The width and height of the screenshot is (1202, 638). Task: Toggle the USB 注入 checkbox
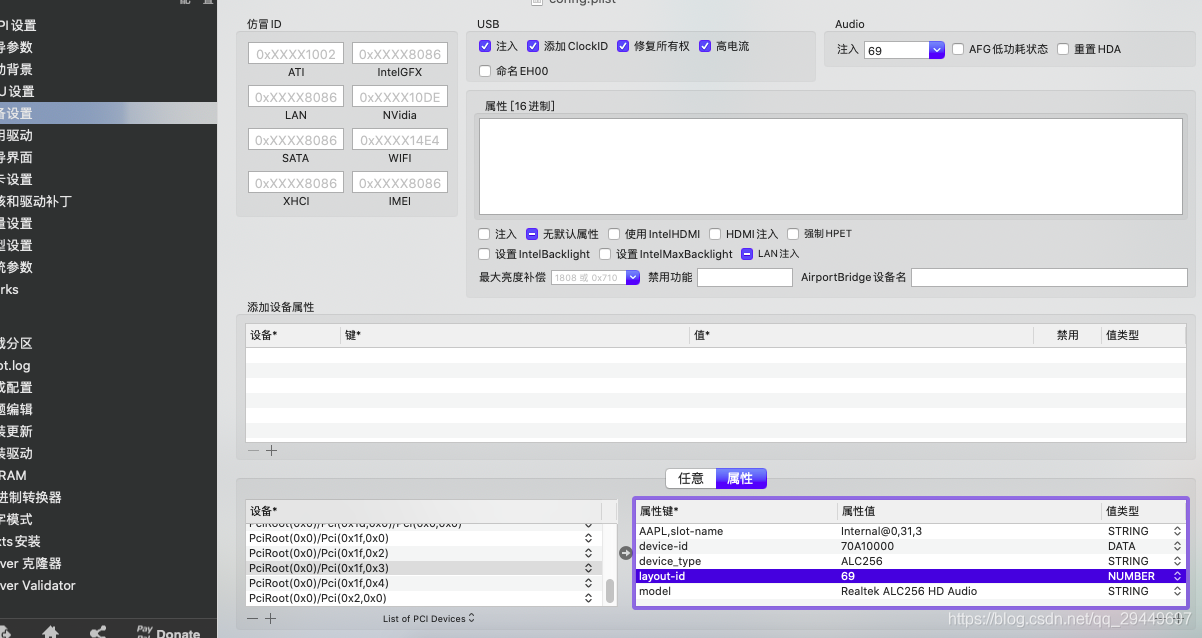coord(485,46)
